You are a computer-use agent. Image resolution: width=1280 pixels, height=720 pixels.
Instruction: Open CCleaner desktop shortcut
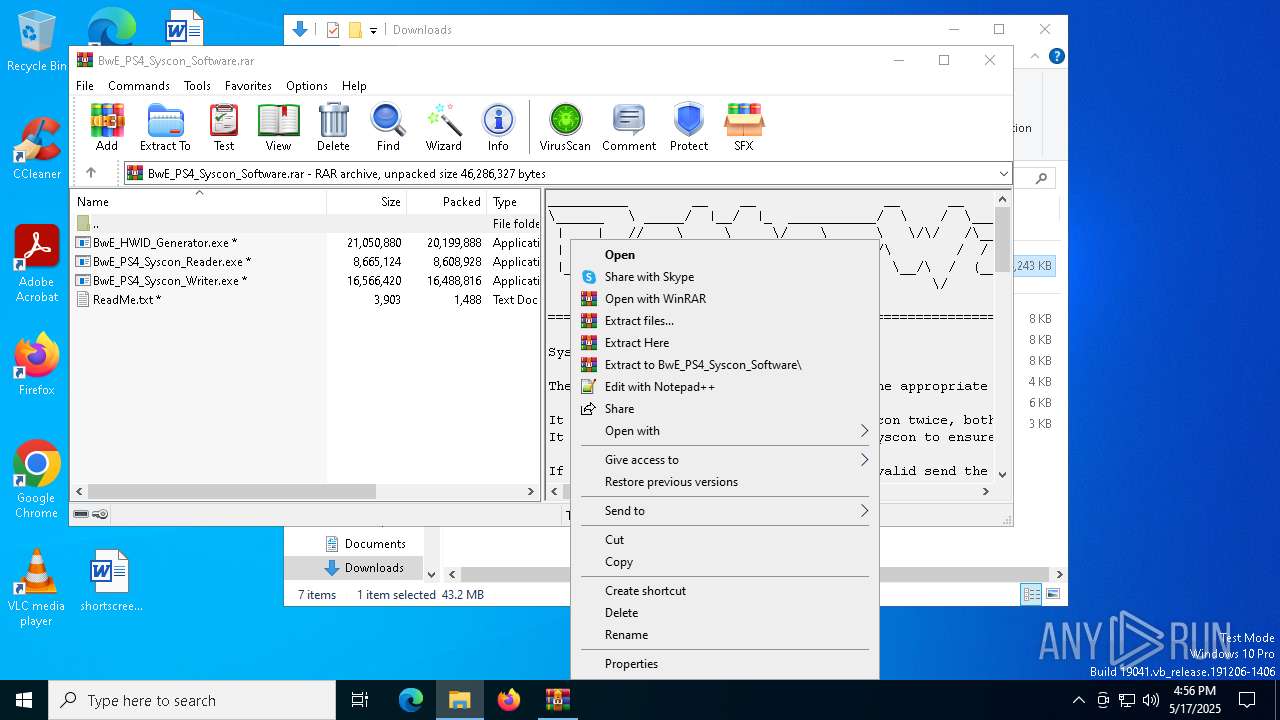click(37, 148)
